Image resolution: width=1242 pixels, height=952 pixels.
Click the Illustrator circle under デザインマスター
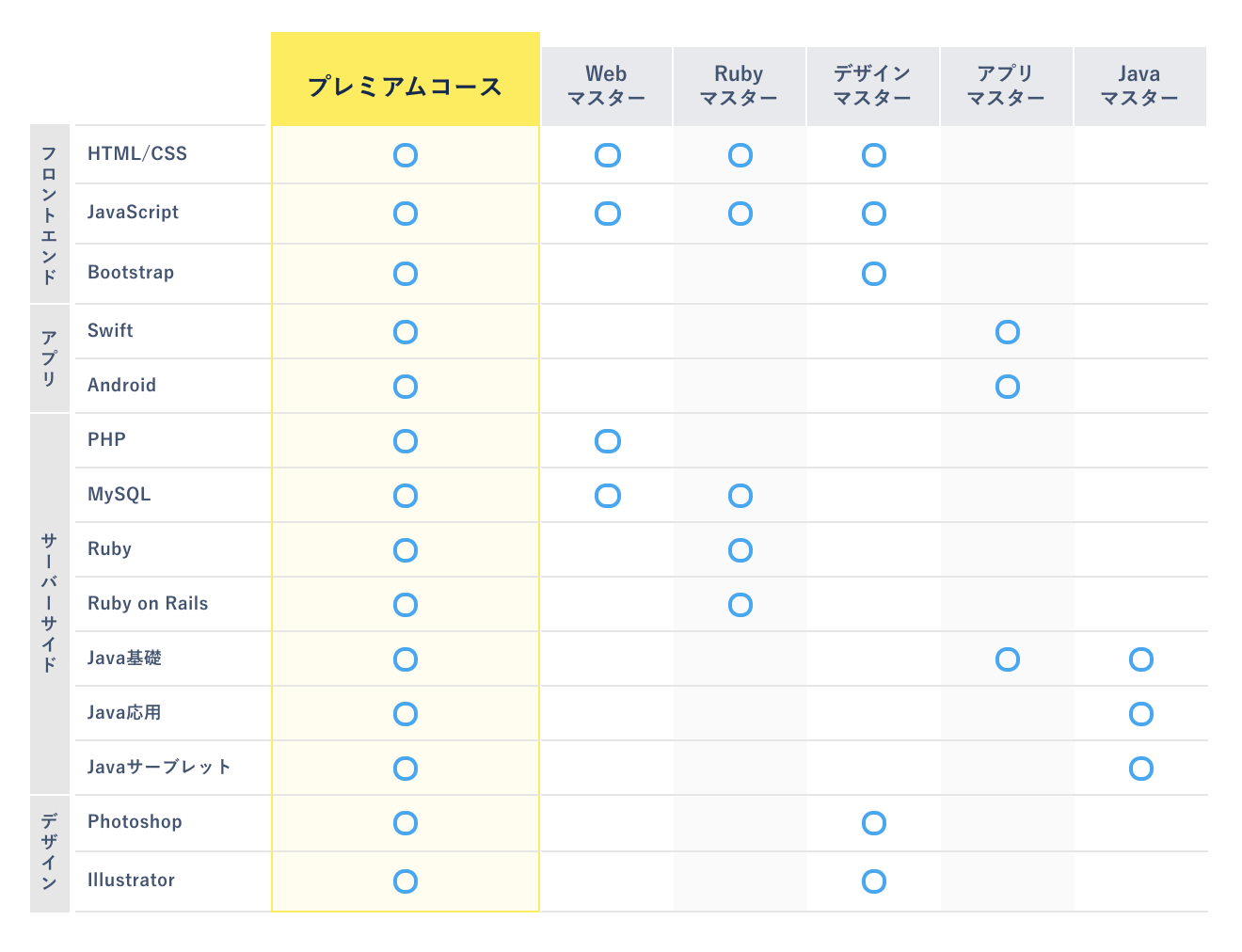coord(874,881)
